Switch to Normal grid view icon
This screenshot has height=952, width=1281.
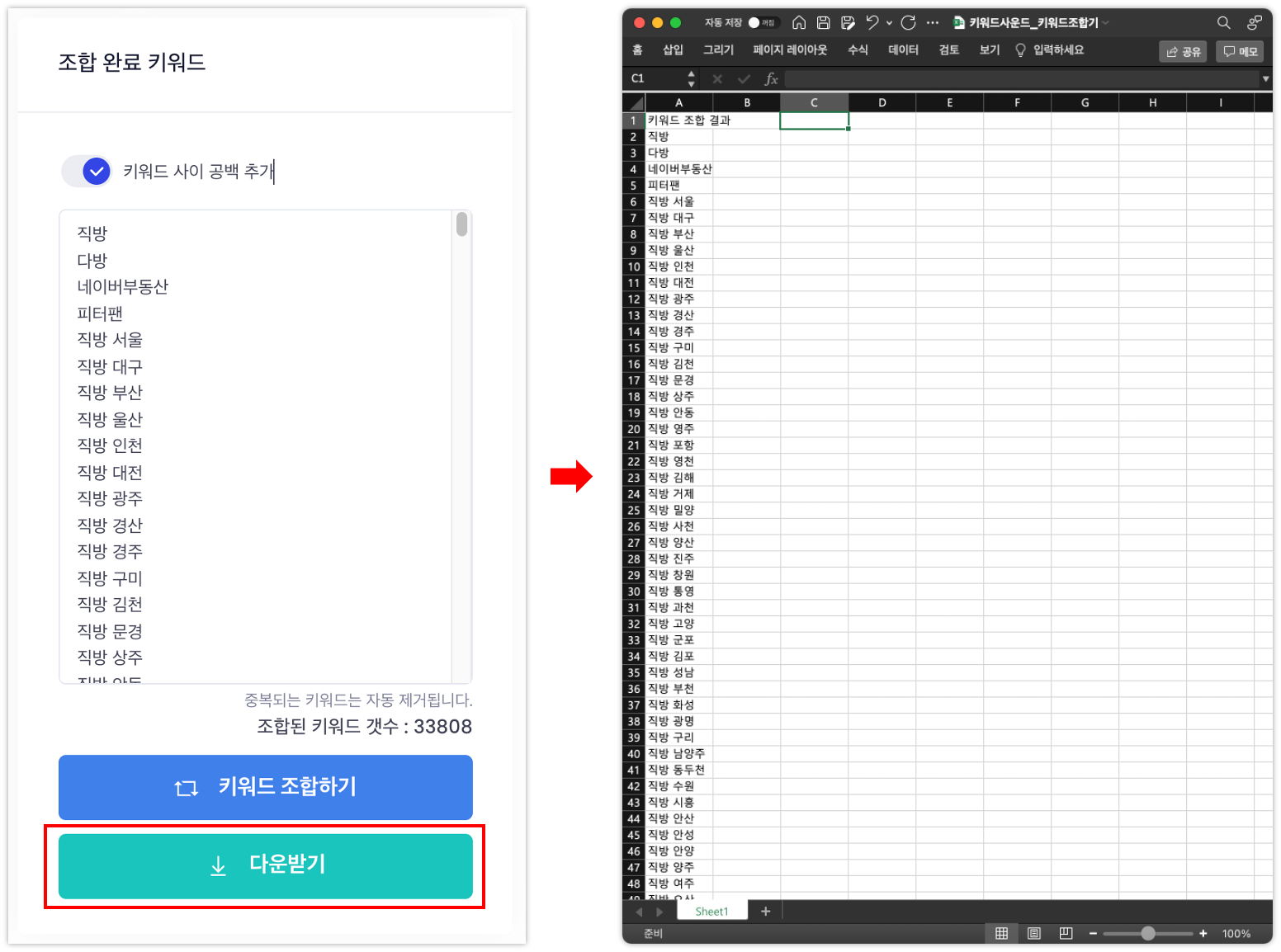pos(1001,933)
